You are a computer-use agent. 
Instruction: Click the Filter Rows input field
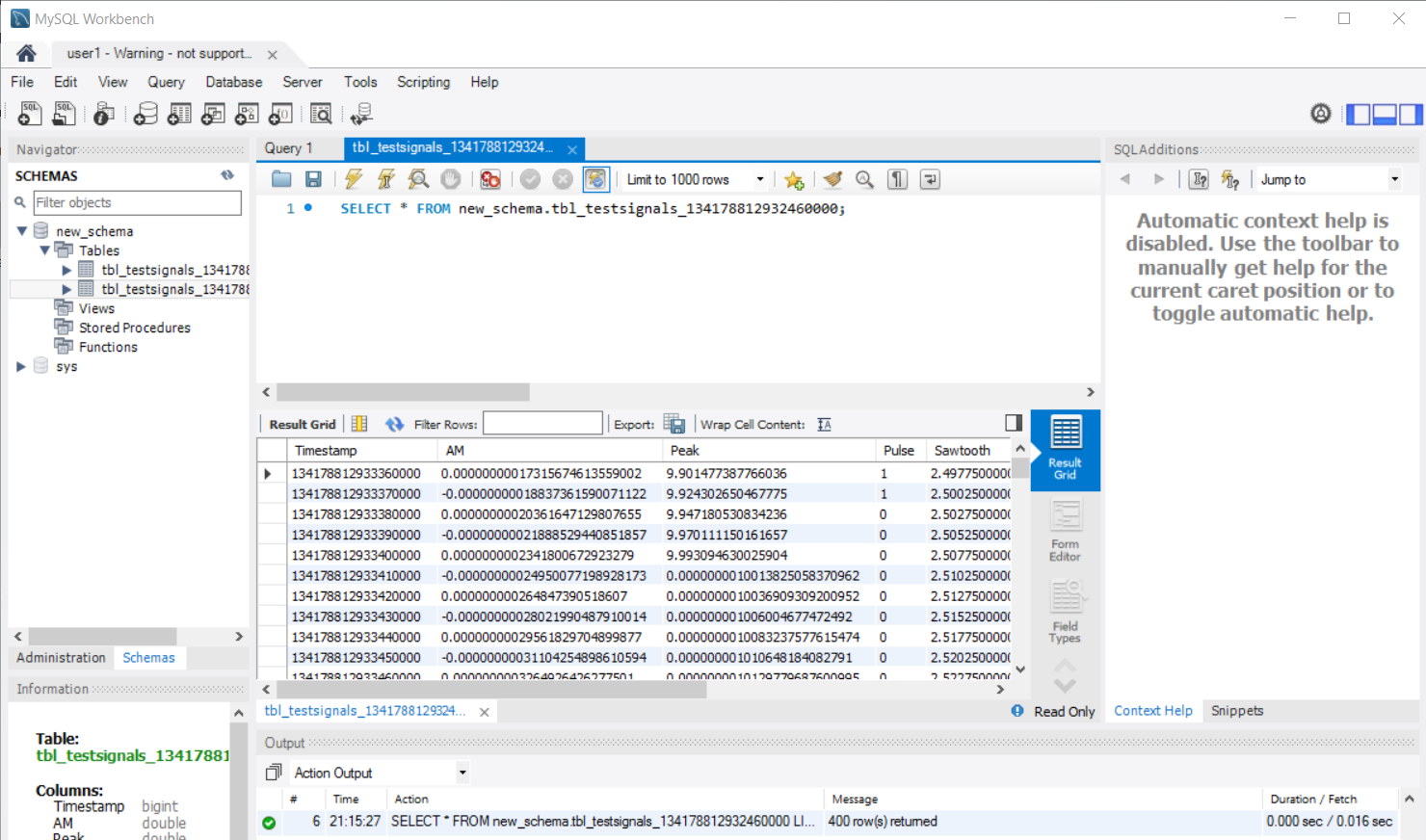542,424
